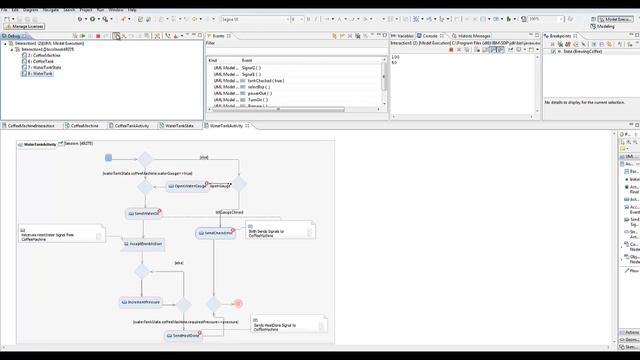Click the New icon in main toolbar
The width and height of the screenshot is (640, 360).
point(7,19)
